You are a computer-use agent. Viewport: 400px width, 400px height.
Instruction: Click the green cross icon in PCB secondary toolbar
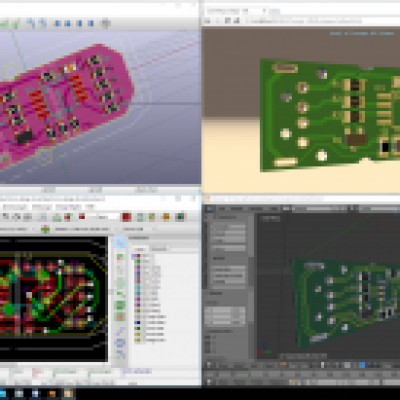coord(45,229)
